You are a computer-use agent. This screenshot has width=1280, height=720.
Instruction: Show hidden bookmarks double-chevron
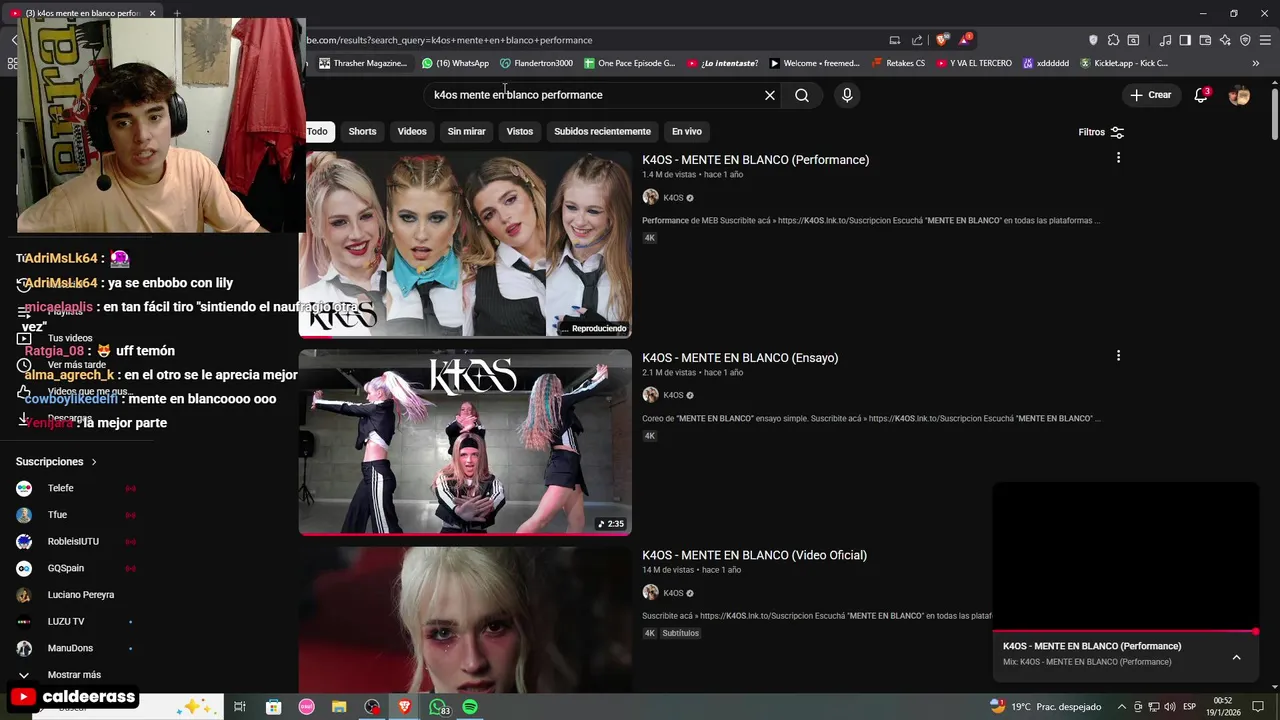tap(1255, 63)
